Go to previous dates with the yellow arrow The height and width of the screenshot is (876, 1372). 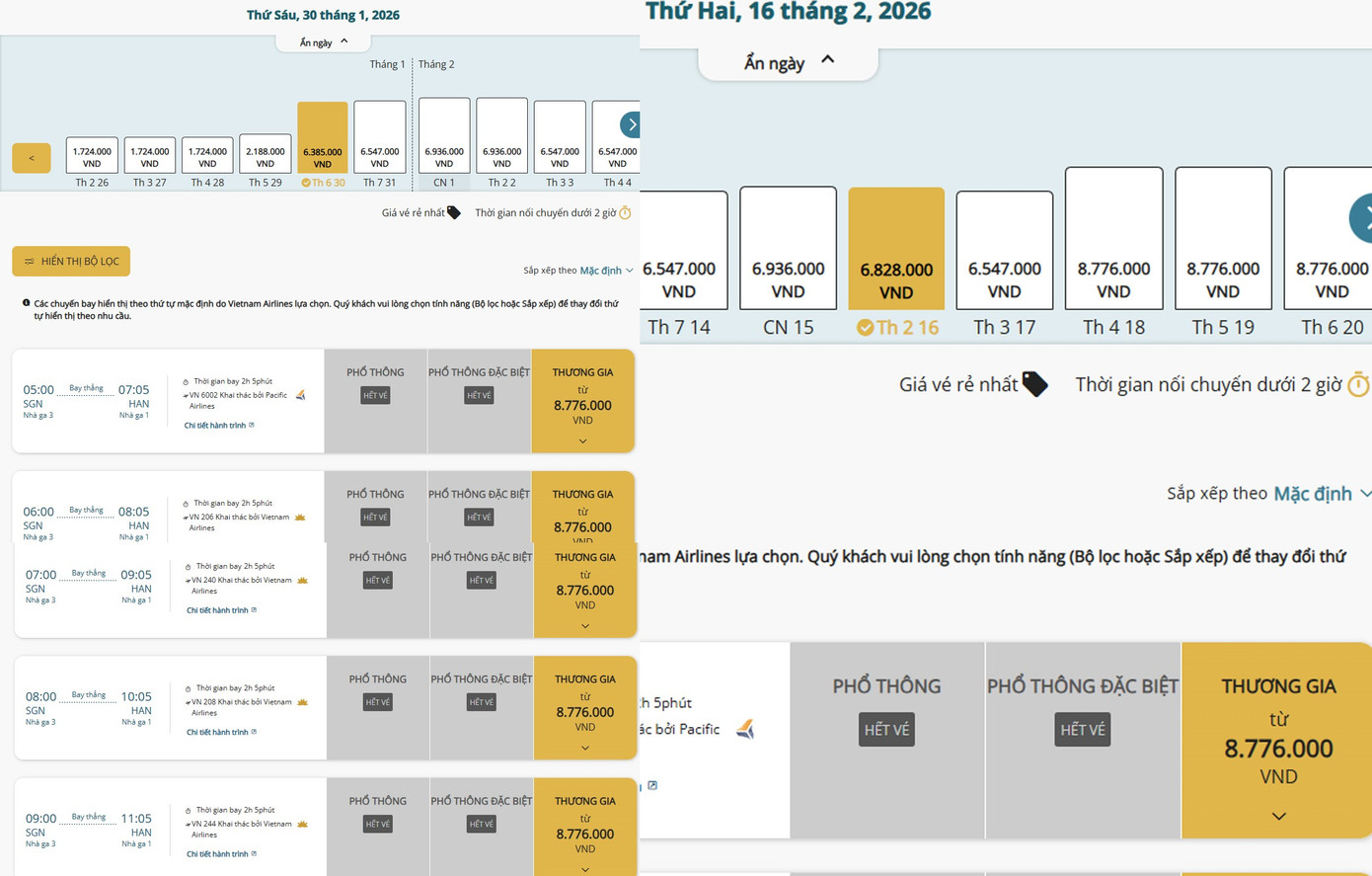(x=32, y=158)
